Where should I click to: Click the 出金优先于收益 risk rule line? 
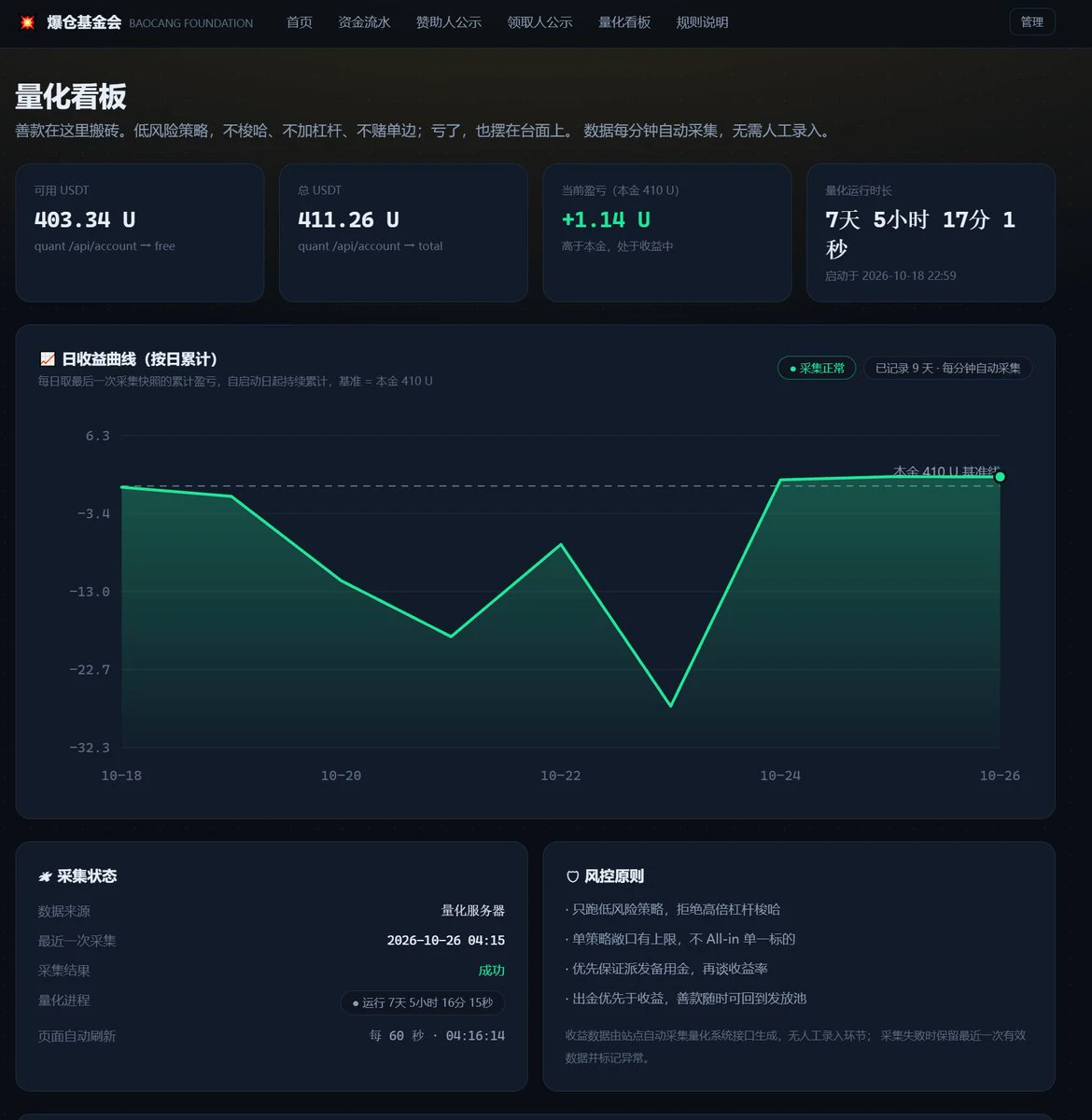point(686,998)
